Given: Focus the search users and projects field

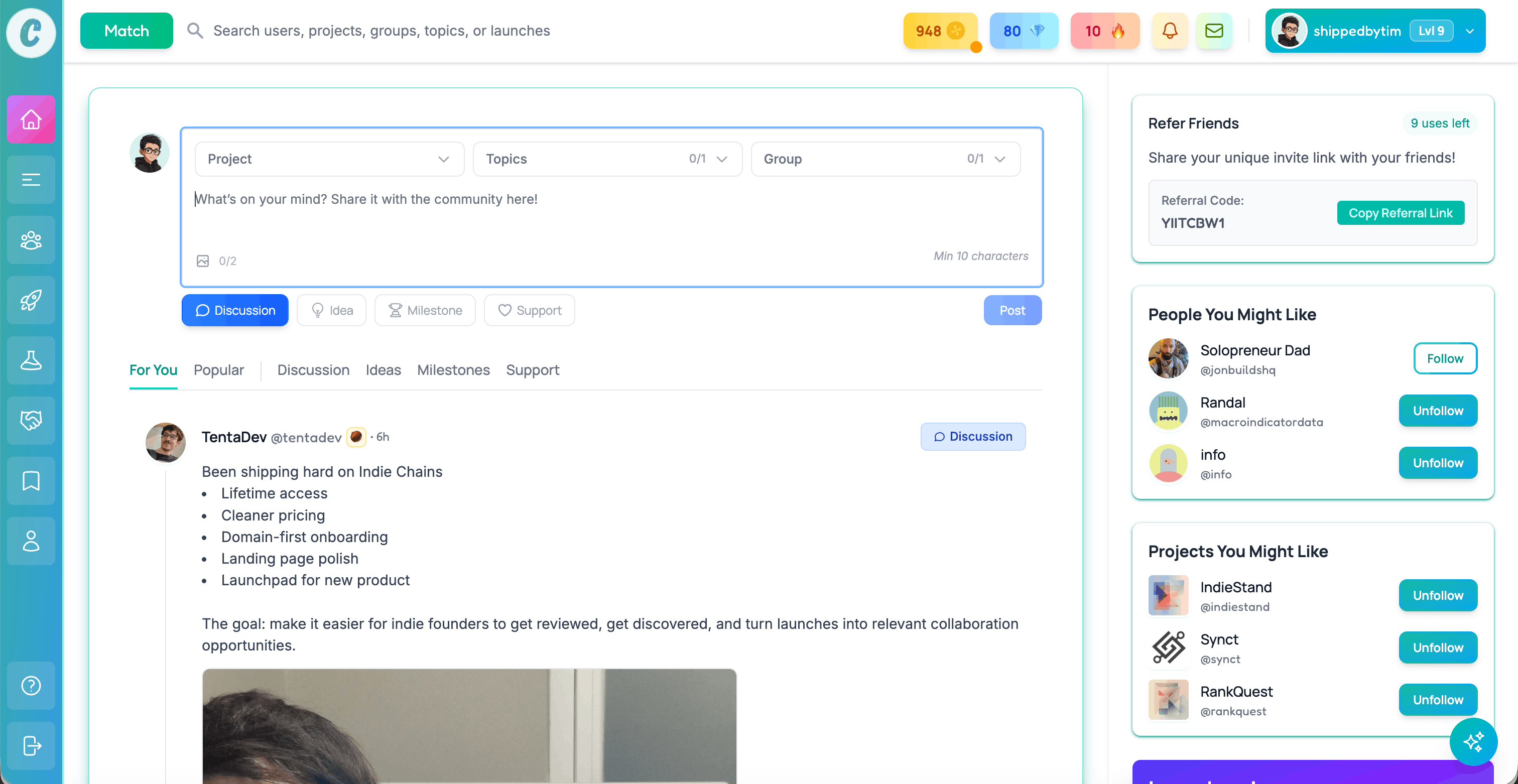Looking at the screenshot, I should 382,31.
